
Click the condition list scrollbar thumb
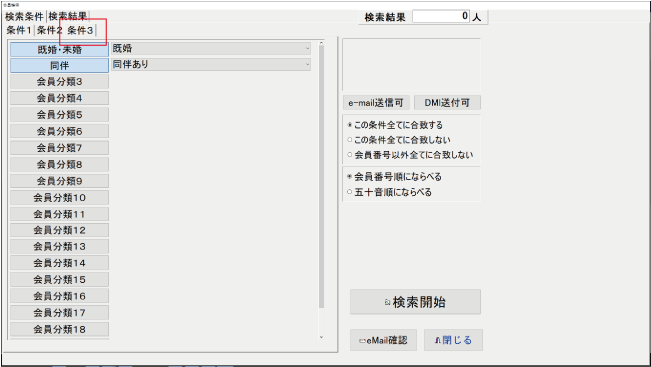click(321, 176)
